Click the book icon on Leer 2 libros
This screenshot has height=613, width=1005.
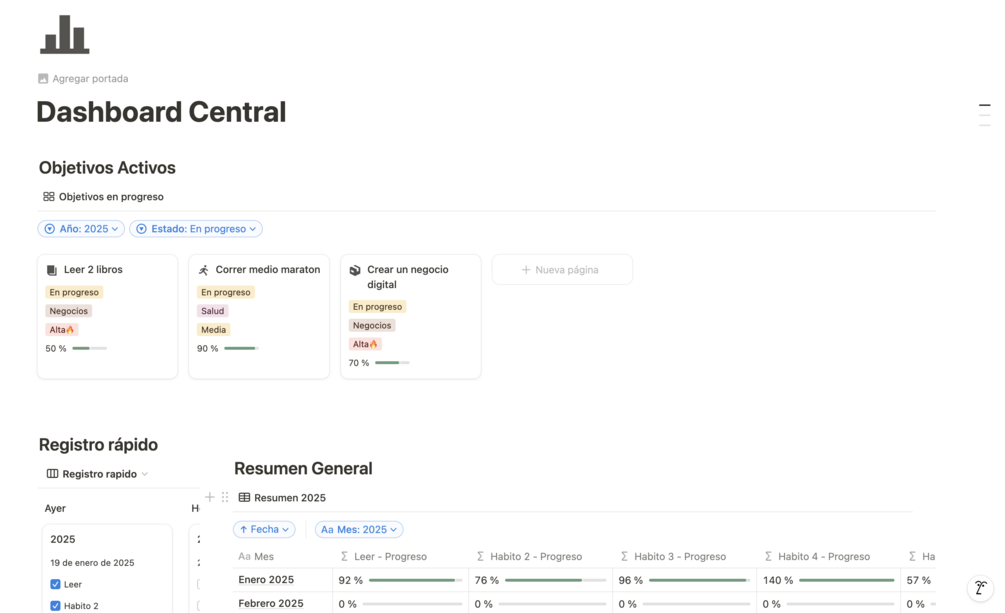(x=52, y=270)
